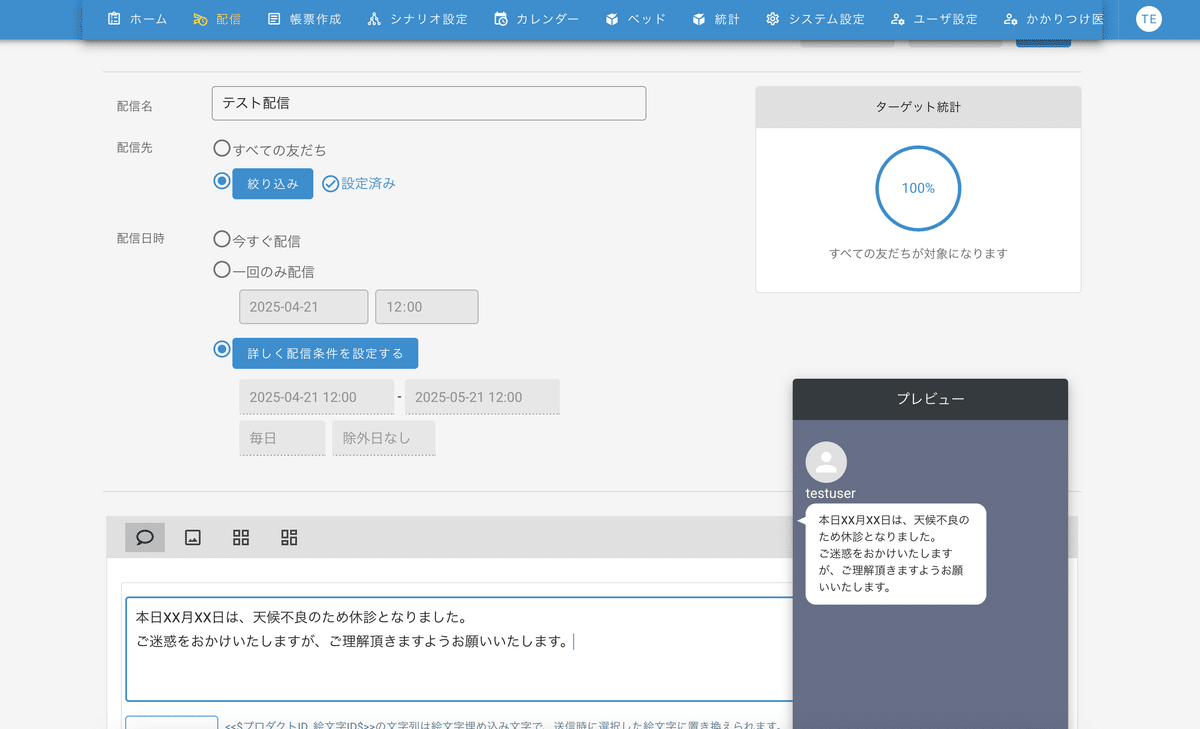This screenshot has width=1200, height=729.
Task: Open the 配信 menu item
Action: tap(217, 19)
